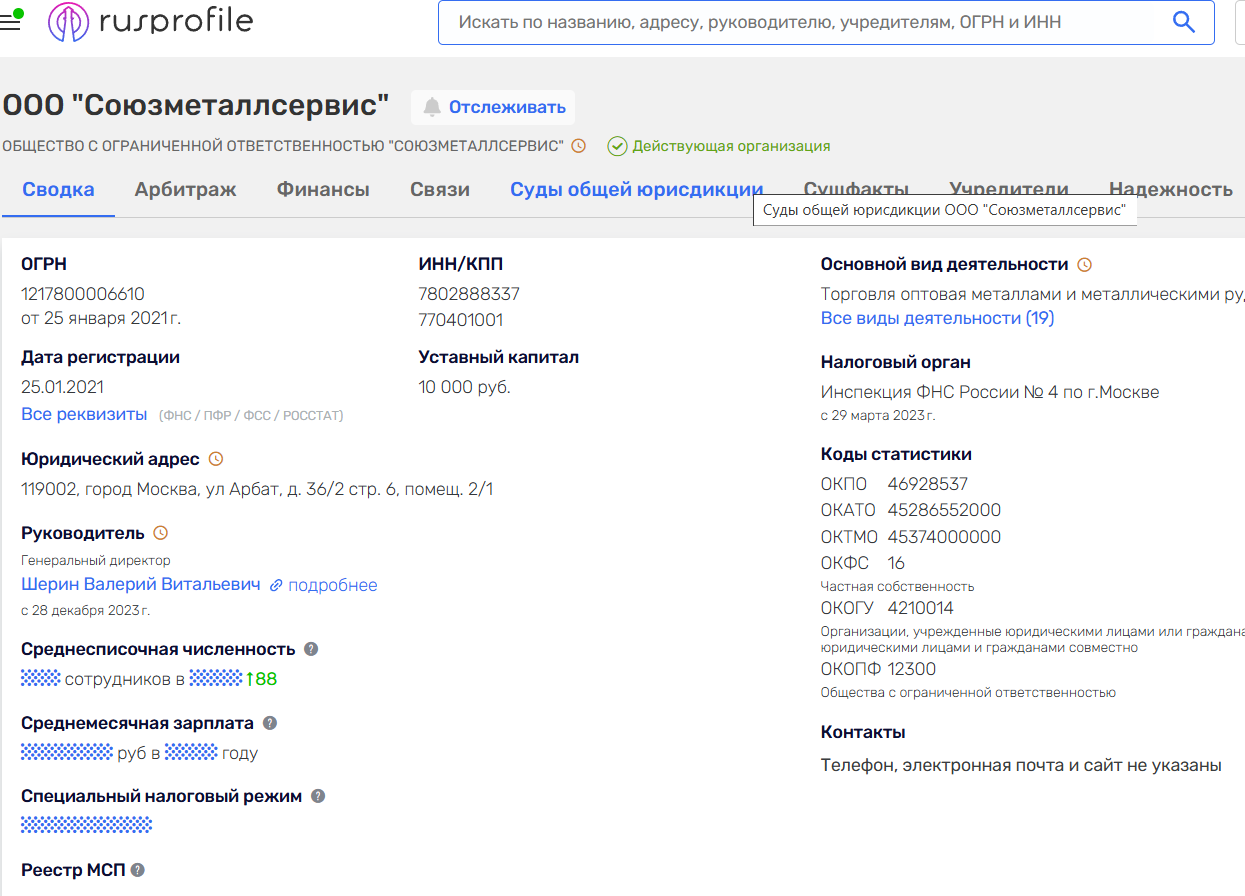Click the hidden employee count placeholder
Image resolution: width=1245 pixels, height=896 pixels.
click(41, 679)
